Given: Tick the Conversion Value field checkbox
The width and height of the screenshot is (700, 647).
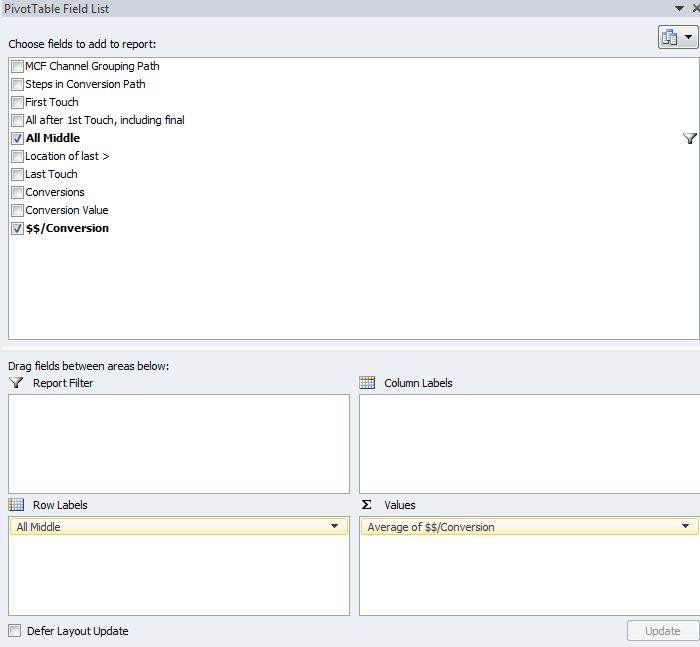Looking at the screenshot, I should (x=17, y=210).
